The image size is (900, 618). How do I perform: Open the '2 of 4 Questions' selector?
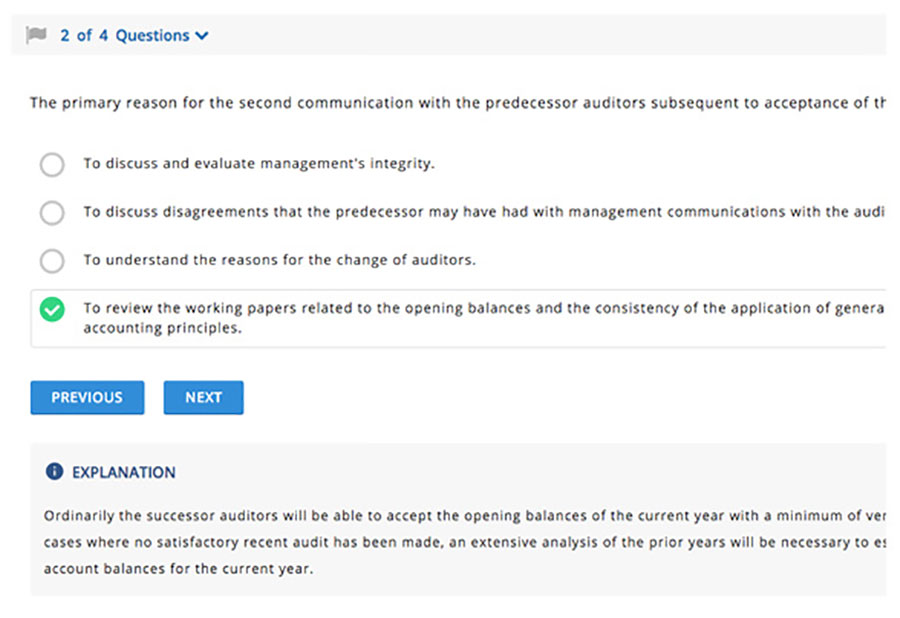tap(125, 36)
